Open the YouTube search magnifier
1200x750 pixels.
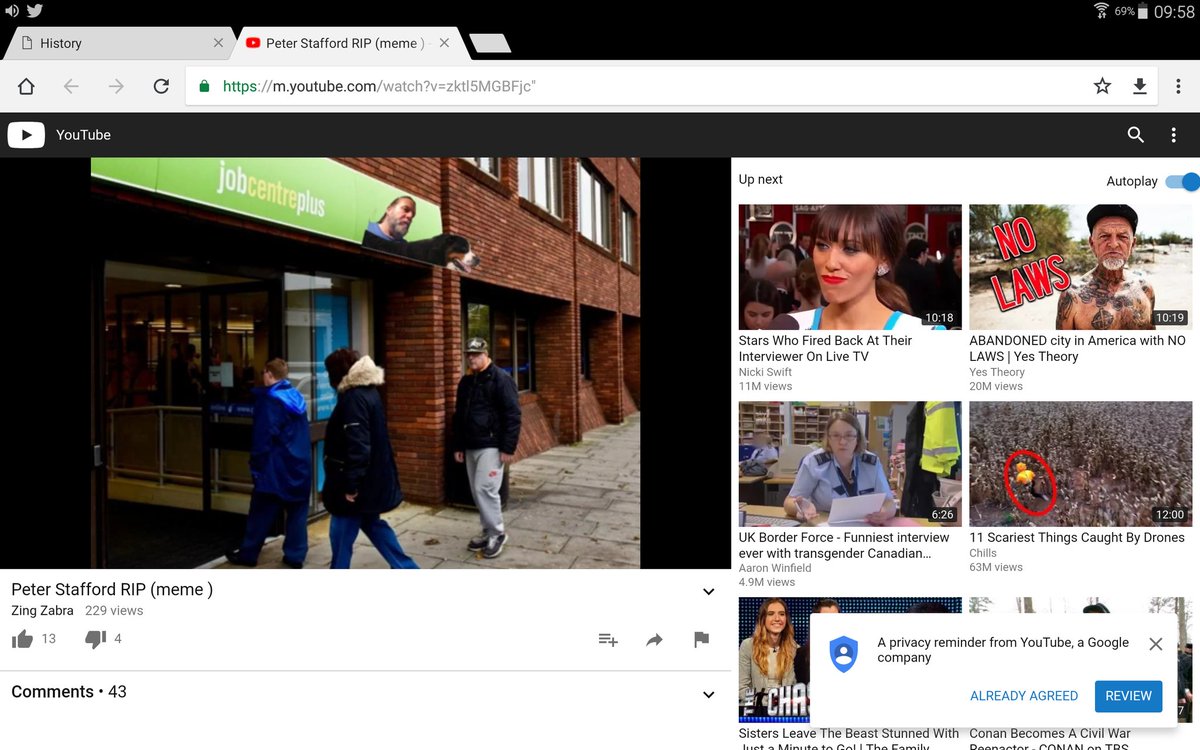[x=1135, y=135]
